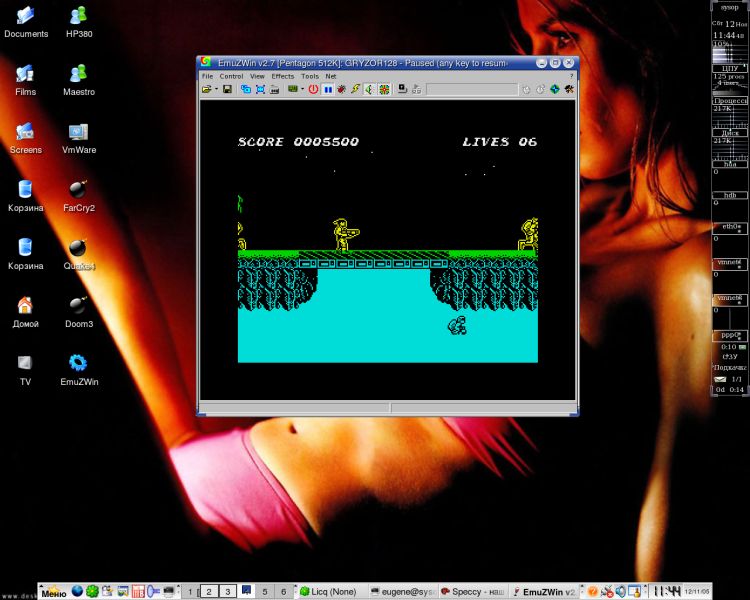
Task: Click the open file folder icon
Action: pyautogui.click(x=206, y=89)
